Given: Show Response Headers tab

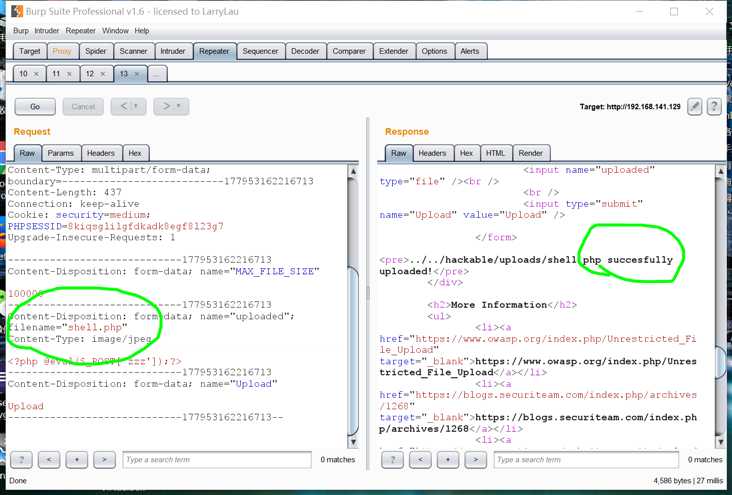Looking at the screenshot, I should pyautogui.click(x=432, y=153).
